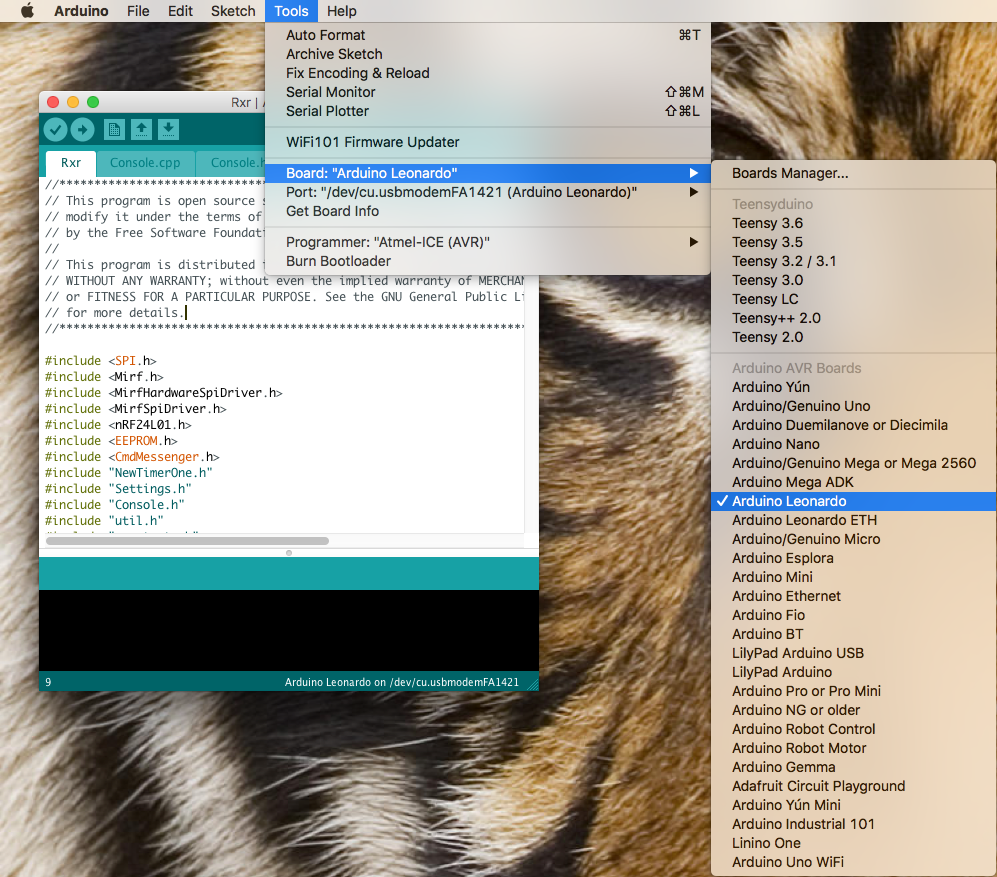Choose Arduino Leonardo ETH board
This screenshot has height=877, width=997.
tap(854, 520)
